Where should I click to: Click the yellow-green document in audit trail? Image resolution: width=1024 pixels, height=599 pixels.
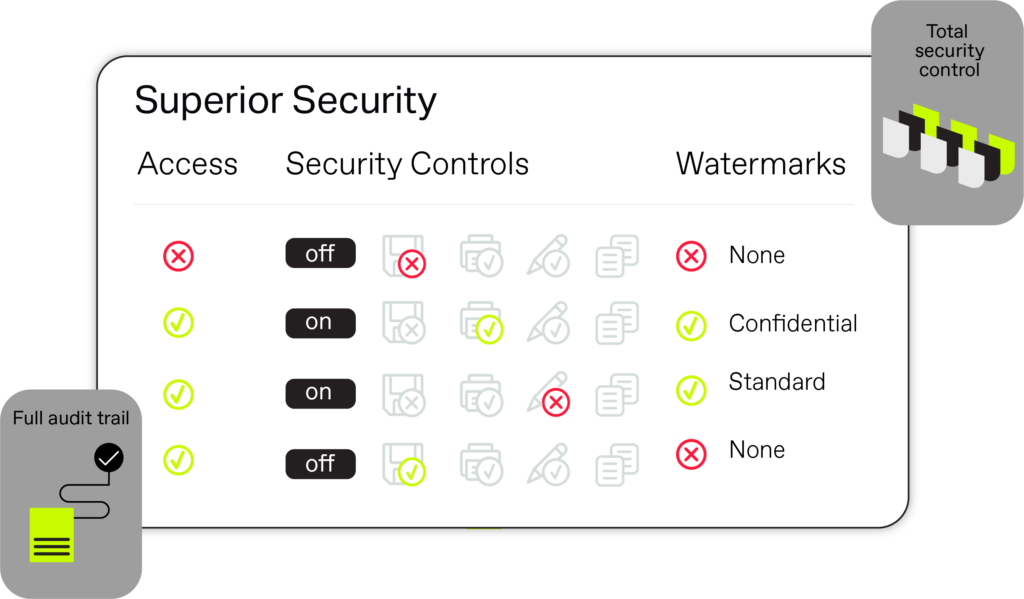point(52,535)
